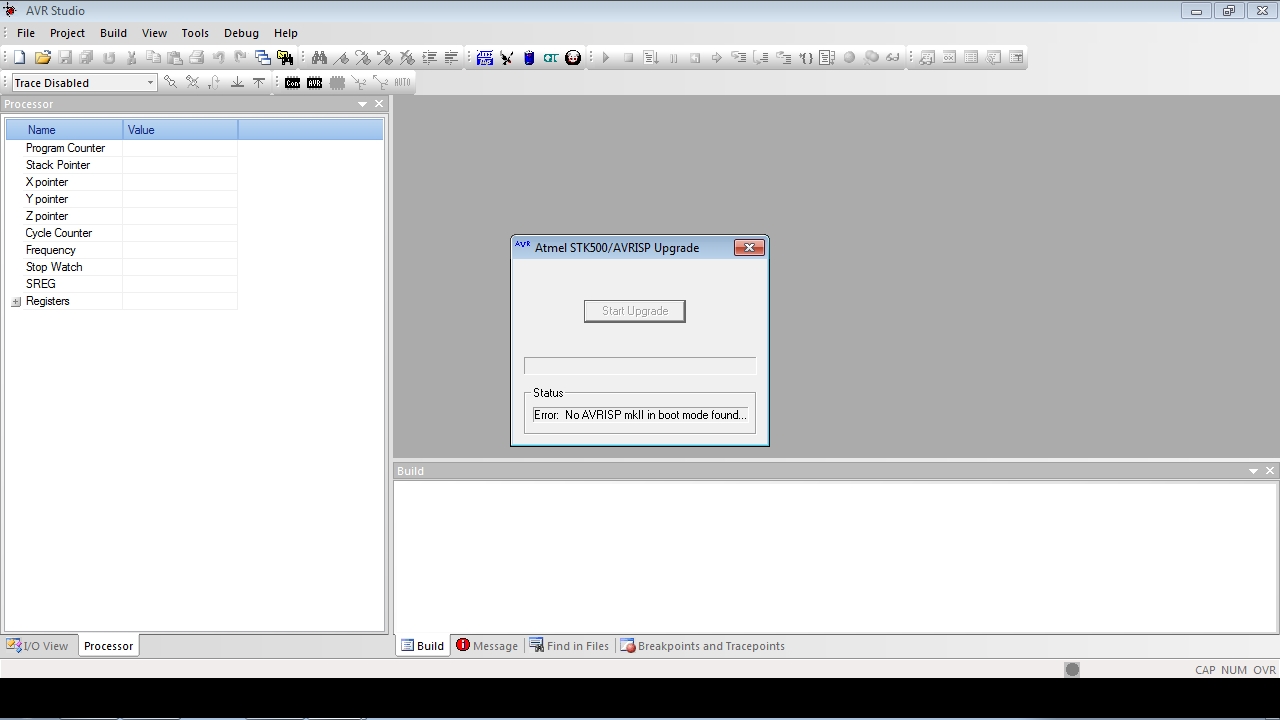Open Breakpoints and Tracepoints tab
Image resolution: width=1280 pixels, height=720 pixels.
[x=702, y=646]
